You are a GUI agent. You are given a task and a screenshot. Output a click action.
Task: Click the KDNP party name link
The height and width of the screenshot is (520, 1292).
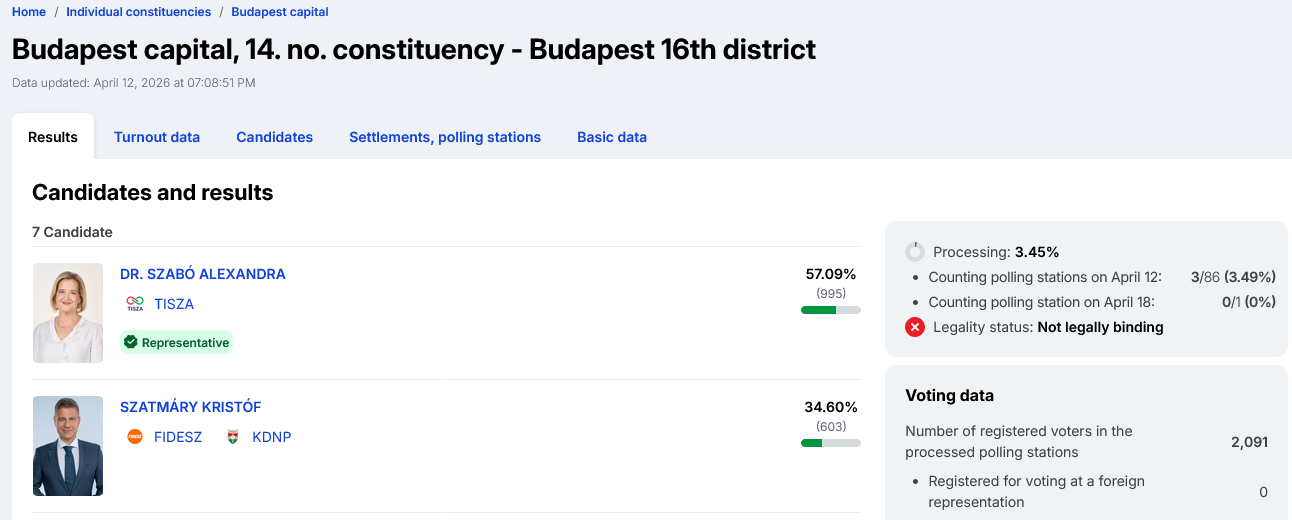click(x=272, y=437)
